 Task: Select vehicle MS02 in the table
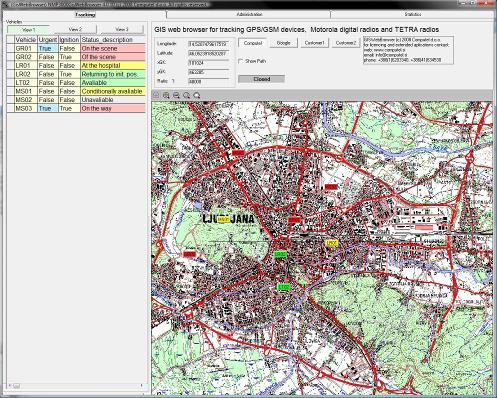click(26, 100)
